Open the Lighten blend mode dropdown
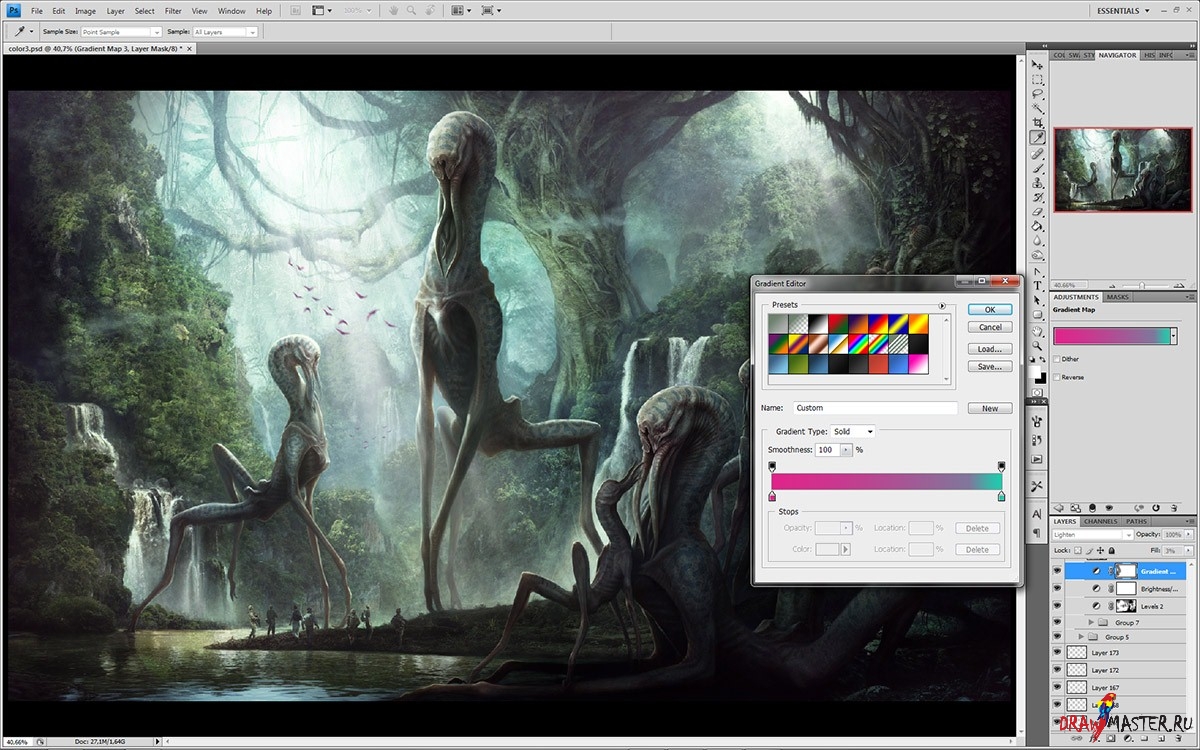1200x750 pixels. tap(1095, 535)
